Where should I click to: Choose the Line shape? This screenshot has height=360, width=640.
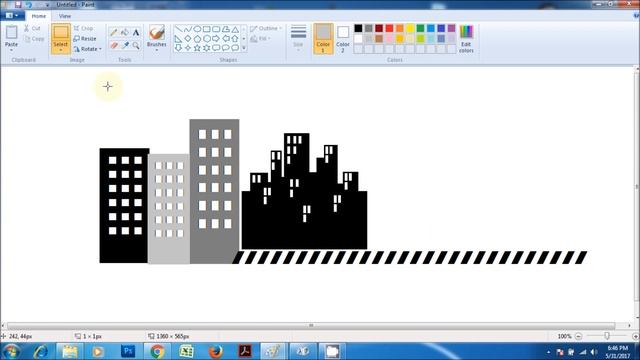pos(178,29)
